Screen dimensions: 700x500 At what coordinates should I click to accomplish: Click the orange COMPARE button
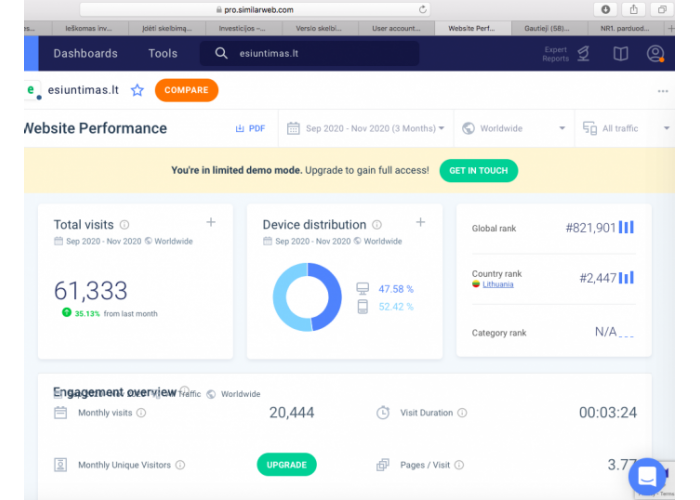(x=187, y=90)
